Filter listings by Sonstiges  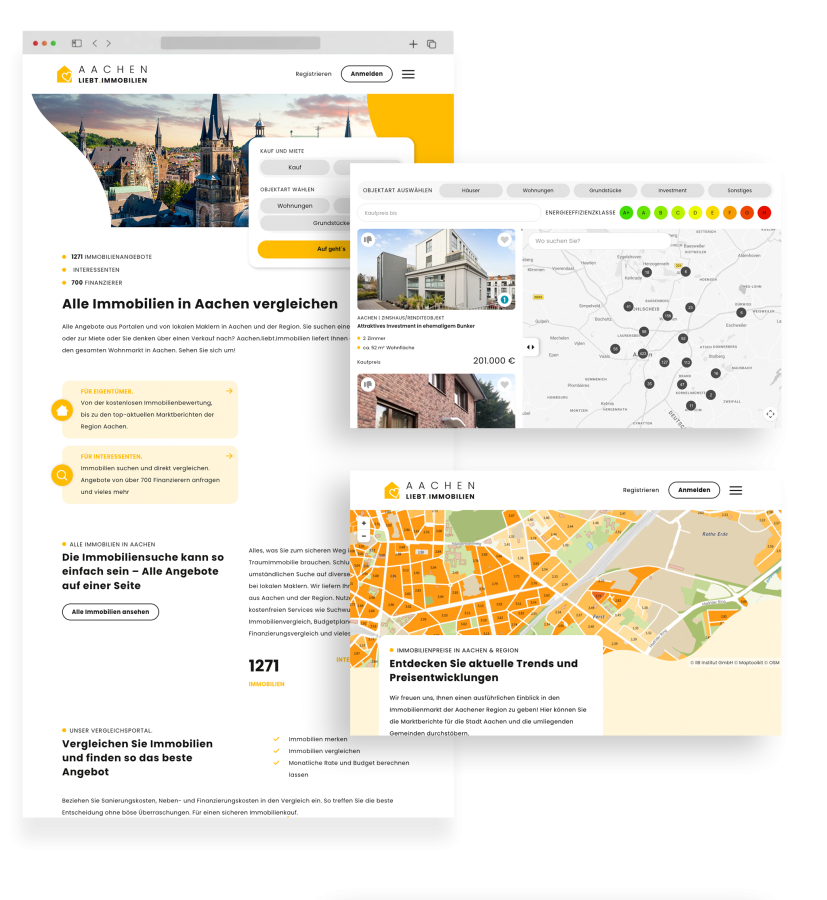click(739, 190)
